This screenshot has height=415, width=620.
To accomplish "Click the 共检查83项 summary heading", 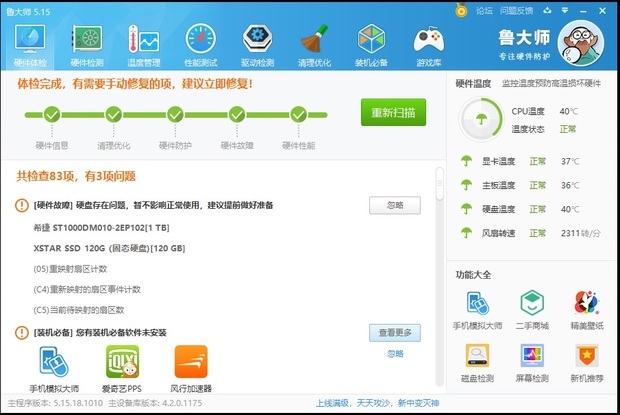I will click(76, 176).
